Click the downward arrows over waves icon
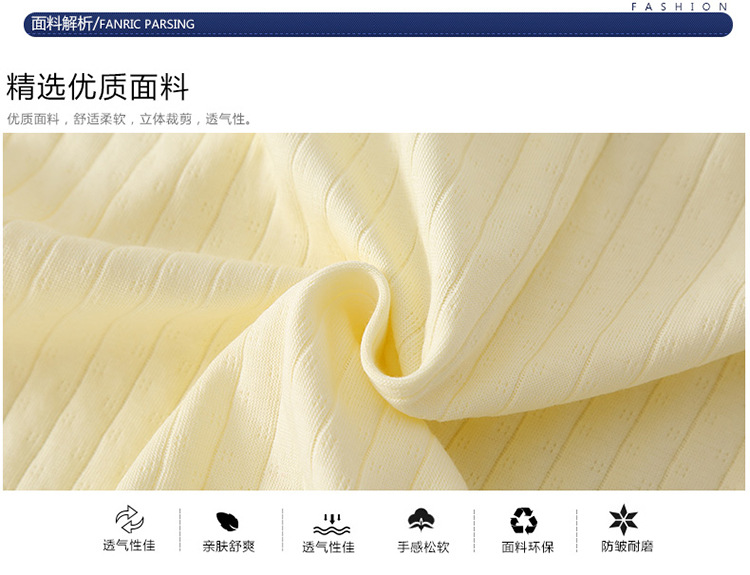Screen dimensions: 750x575 [x=331, y=525]
